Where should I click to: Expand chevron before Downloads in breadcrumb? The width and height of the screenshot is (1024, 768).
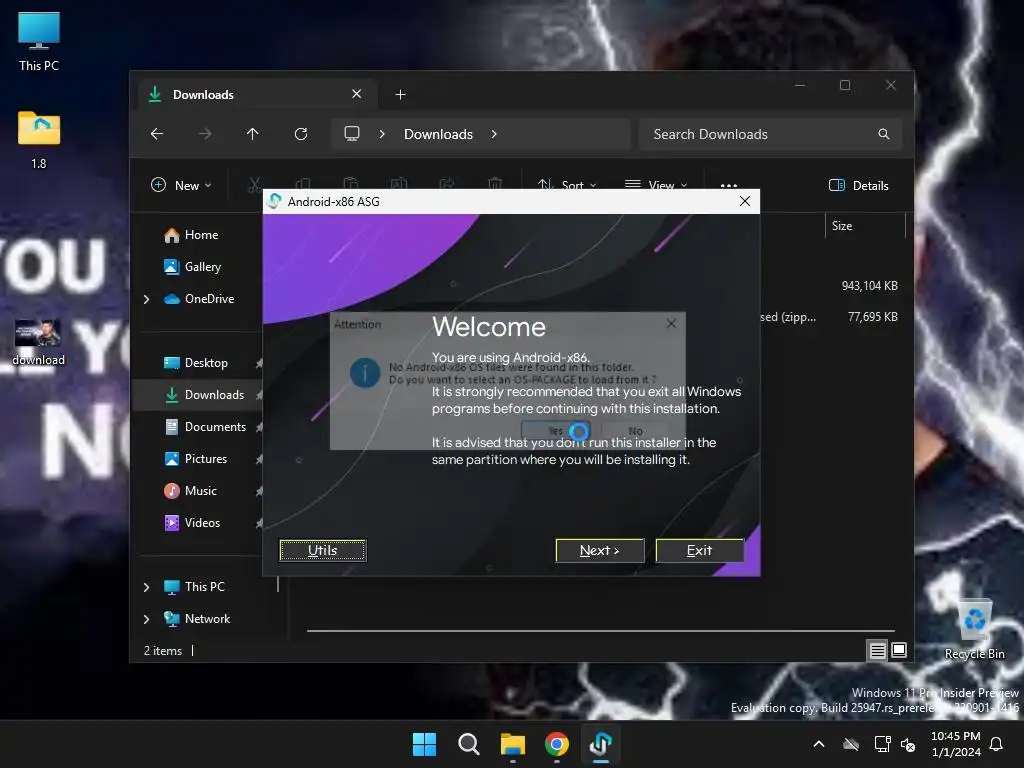click(382, 134)
